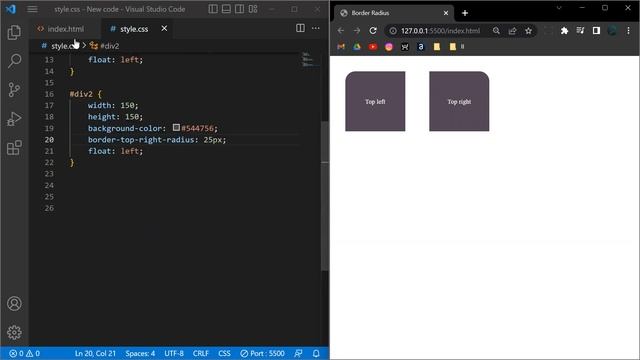Open the first yellow bookmark folder

(x=437, y=47)
